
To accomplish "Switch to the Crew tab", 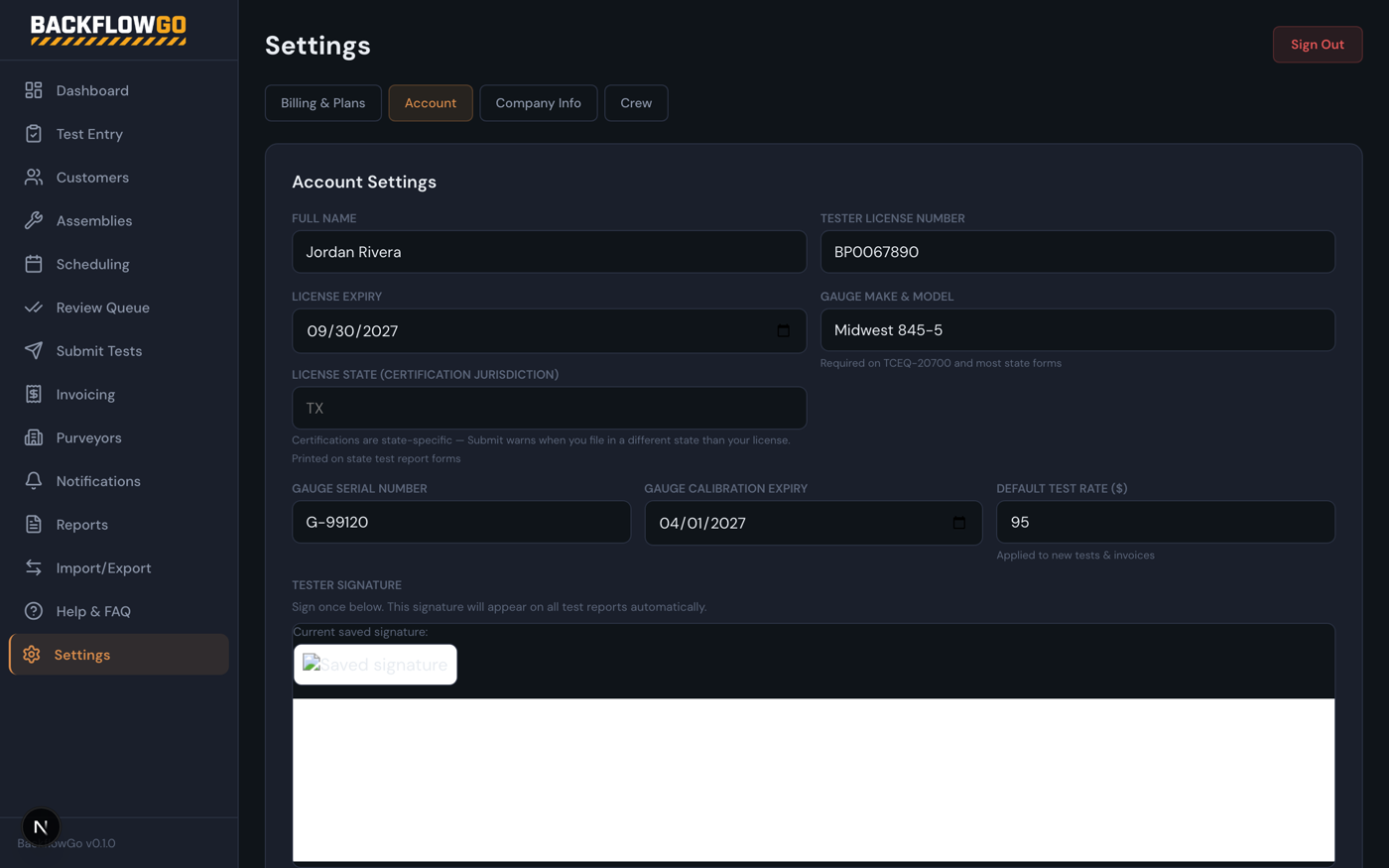I will [636, 103].
